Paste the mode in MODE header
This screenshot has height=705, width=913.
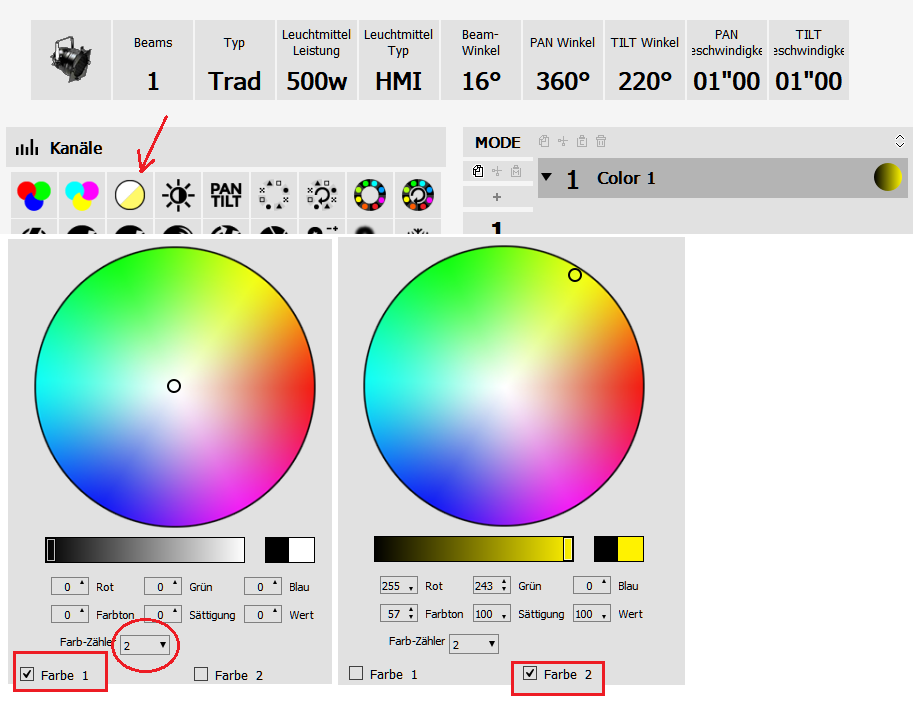(x=582, y=141)
